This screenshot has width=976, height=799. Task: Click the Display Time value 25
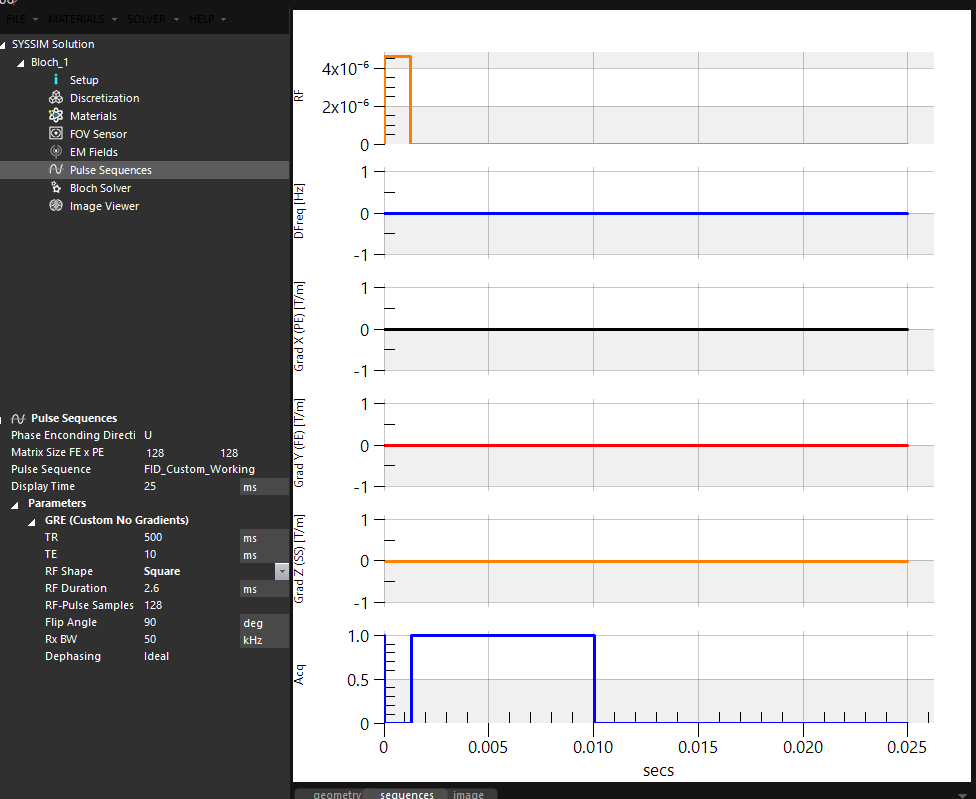150,486
